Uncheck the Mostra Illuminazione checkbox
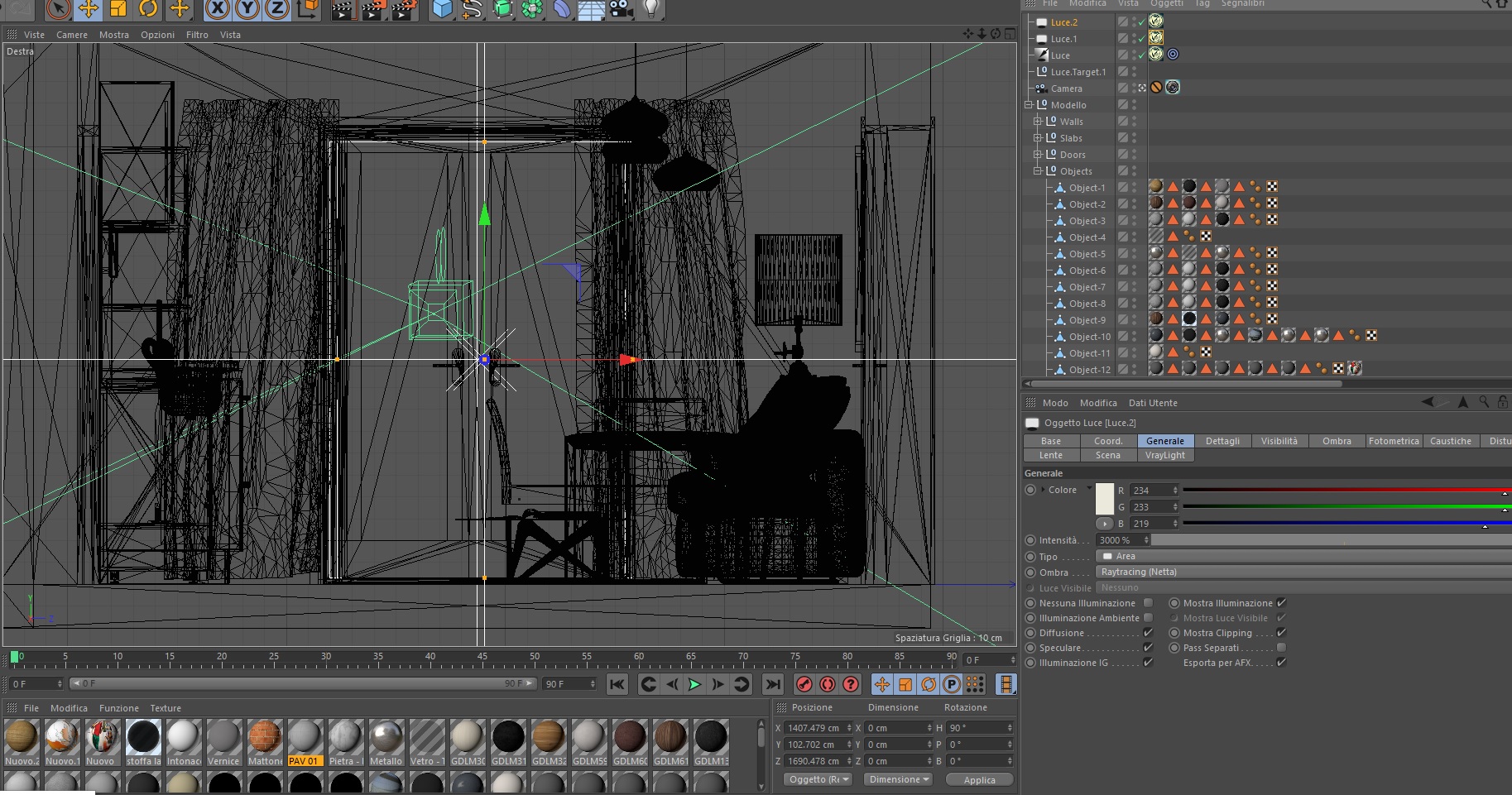This screenshot has height=795, width=1512. (1281, 603)
